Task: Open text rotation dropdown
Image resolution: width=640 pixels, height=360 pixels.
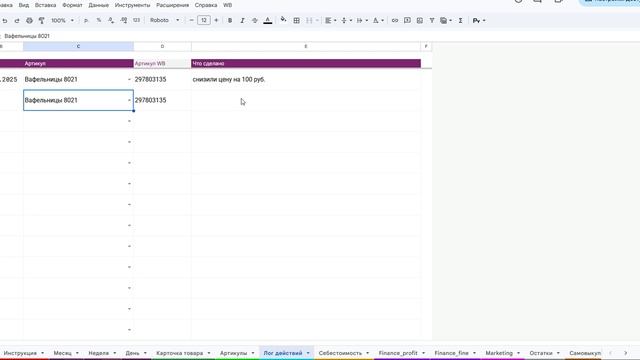Action: pyautogui.click(x=378, y=20)
